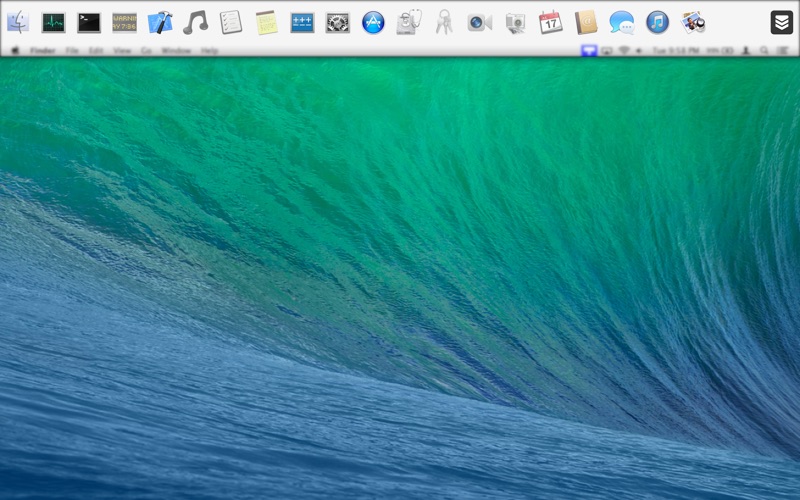800x500 pixels.
Task: Open the Apple menu
Action: [x=15, y=51]
